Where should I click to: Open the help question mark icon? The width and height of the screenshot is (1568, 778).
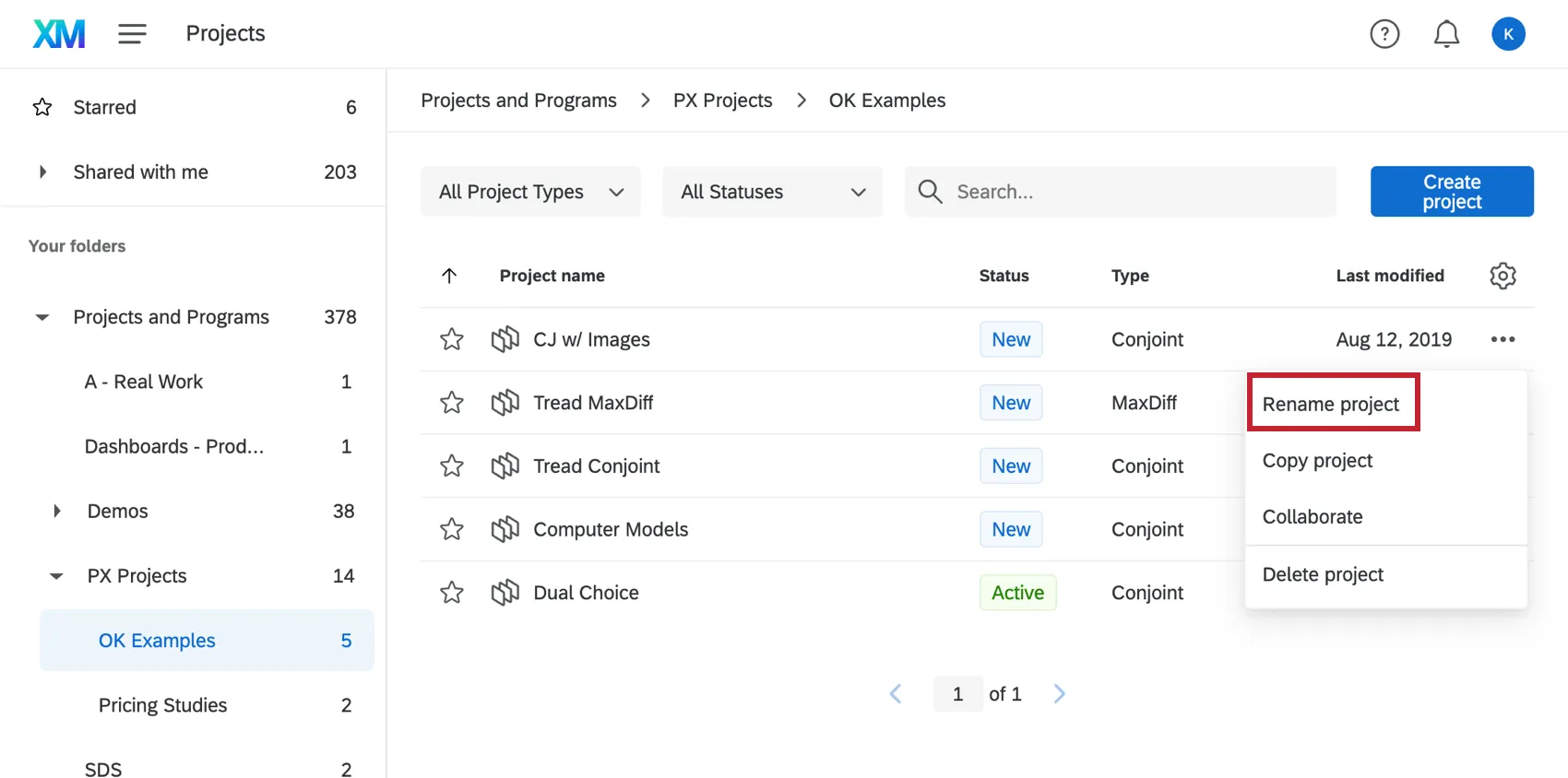point(1384,34)
